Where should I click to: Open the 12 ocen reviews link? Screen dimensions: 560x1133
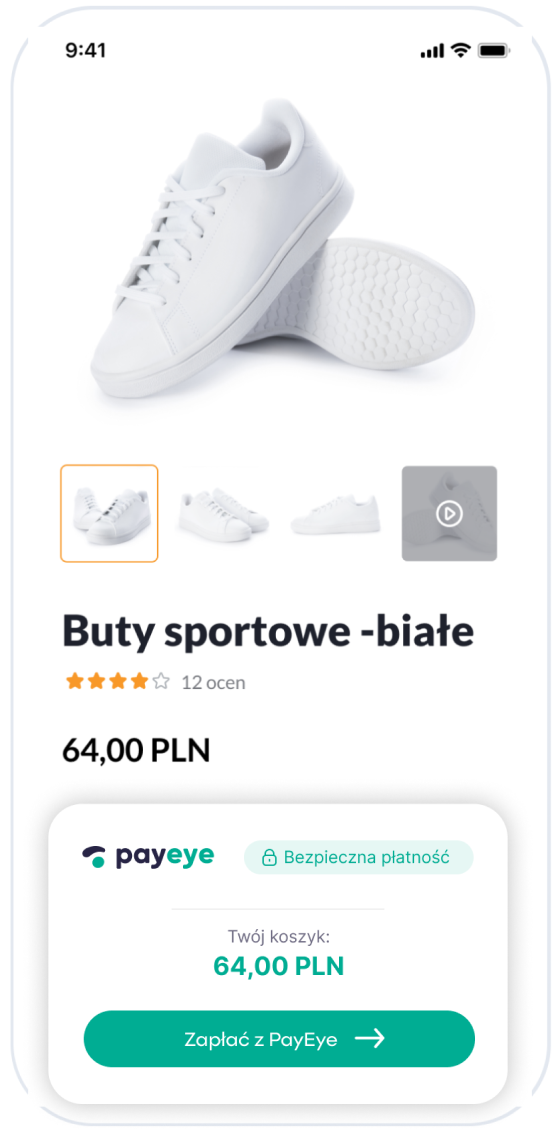pyautogui.click(x=213, y=682)
